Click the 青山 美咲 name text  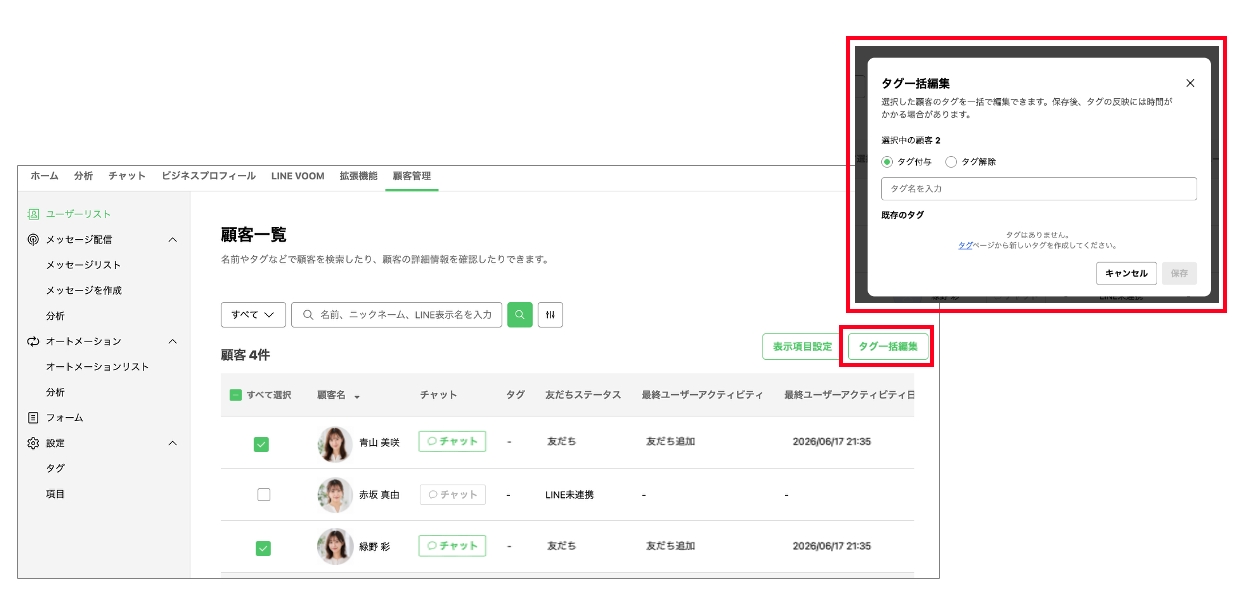(379, 442)
